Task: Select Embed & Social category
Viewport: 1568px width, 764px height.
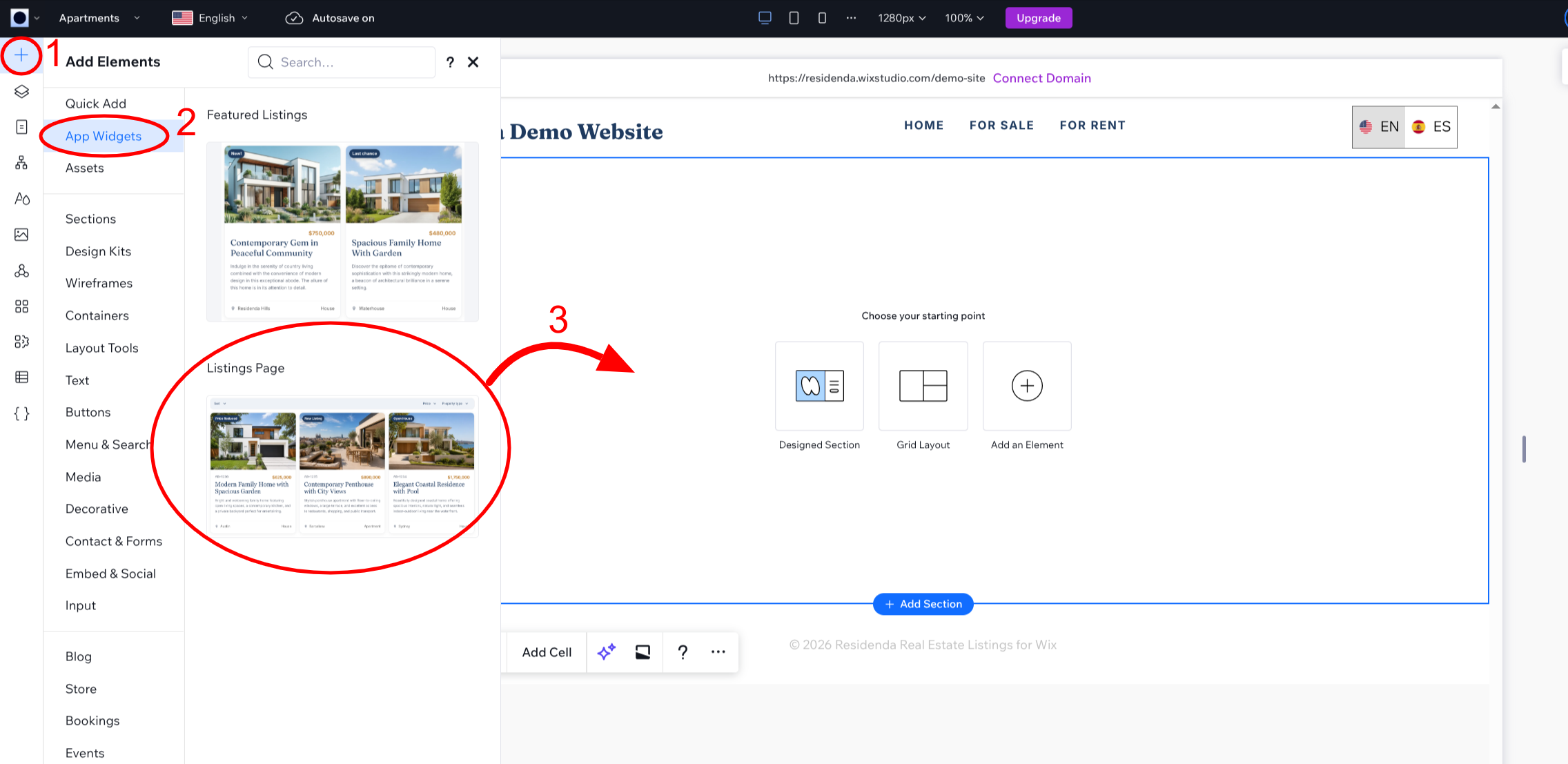Action: point(110,574)
